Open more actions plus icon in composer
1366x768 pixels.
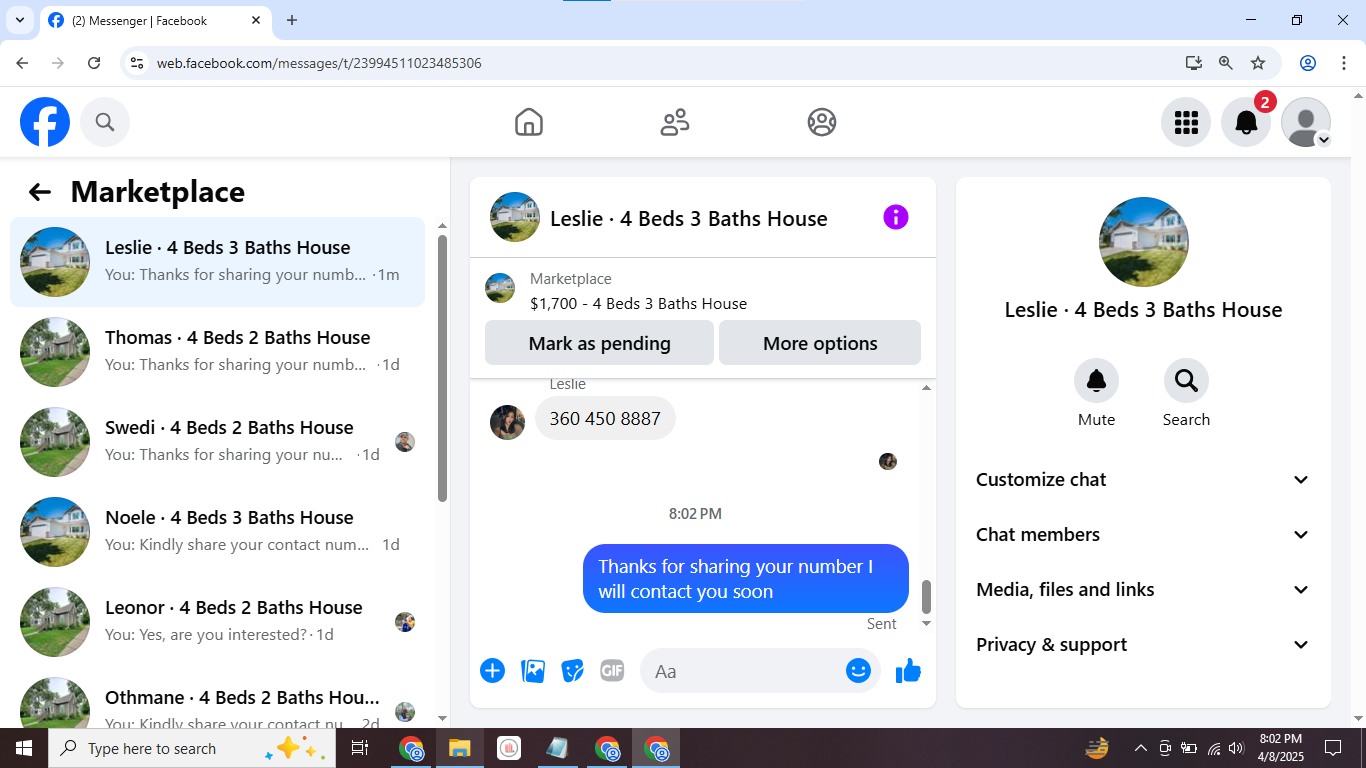492,671
